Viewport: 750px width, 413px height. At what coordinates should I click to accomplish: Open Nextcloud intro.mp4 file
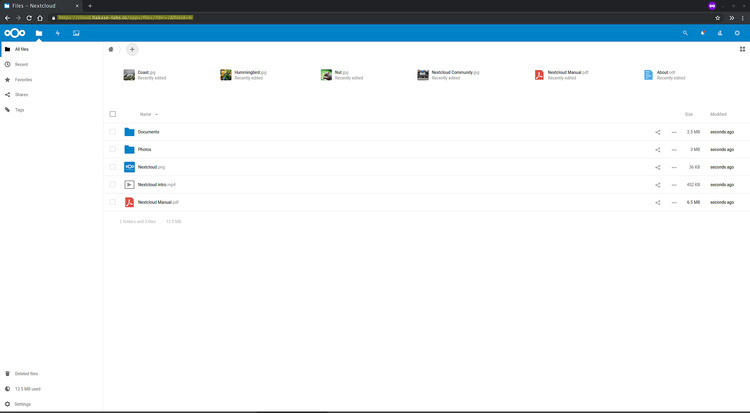(x=157, y=185)
